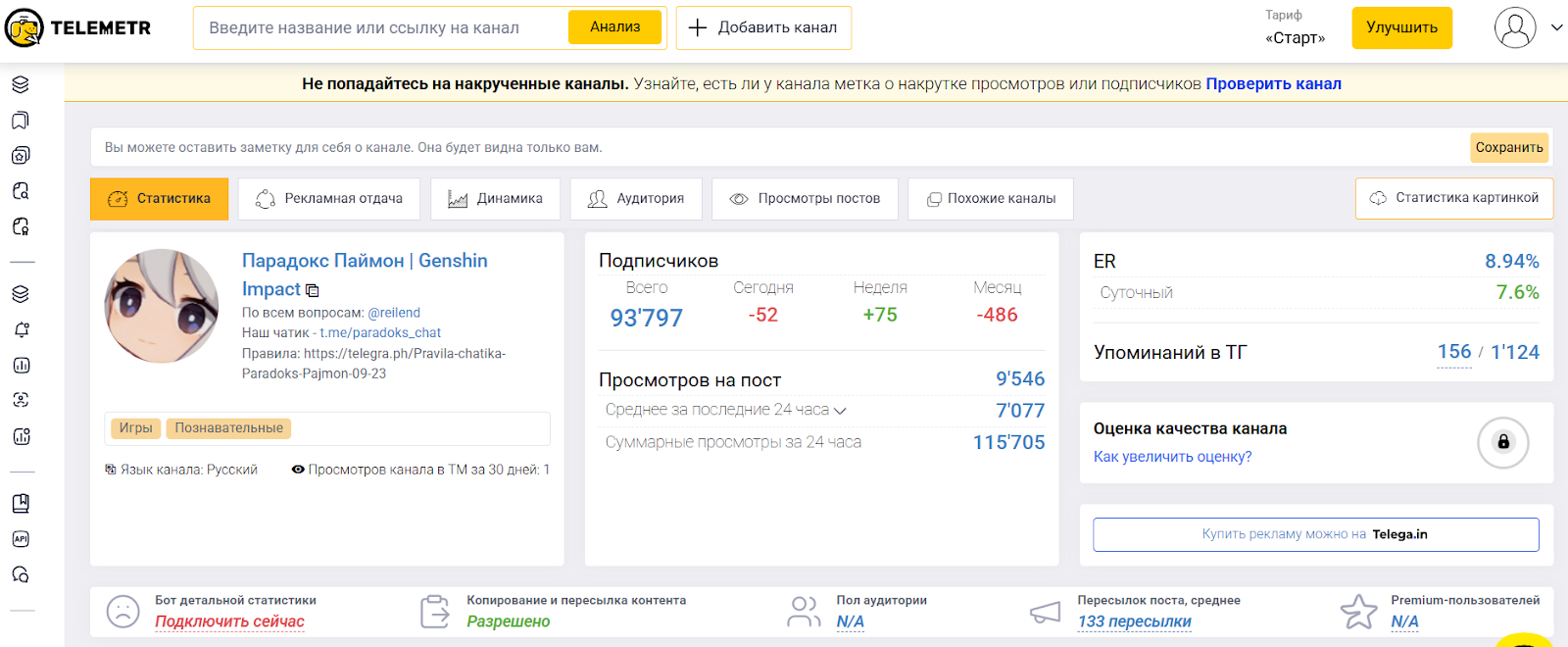
Task: Click the face-scan icon in sidebar
Action: coord(21,400)
